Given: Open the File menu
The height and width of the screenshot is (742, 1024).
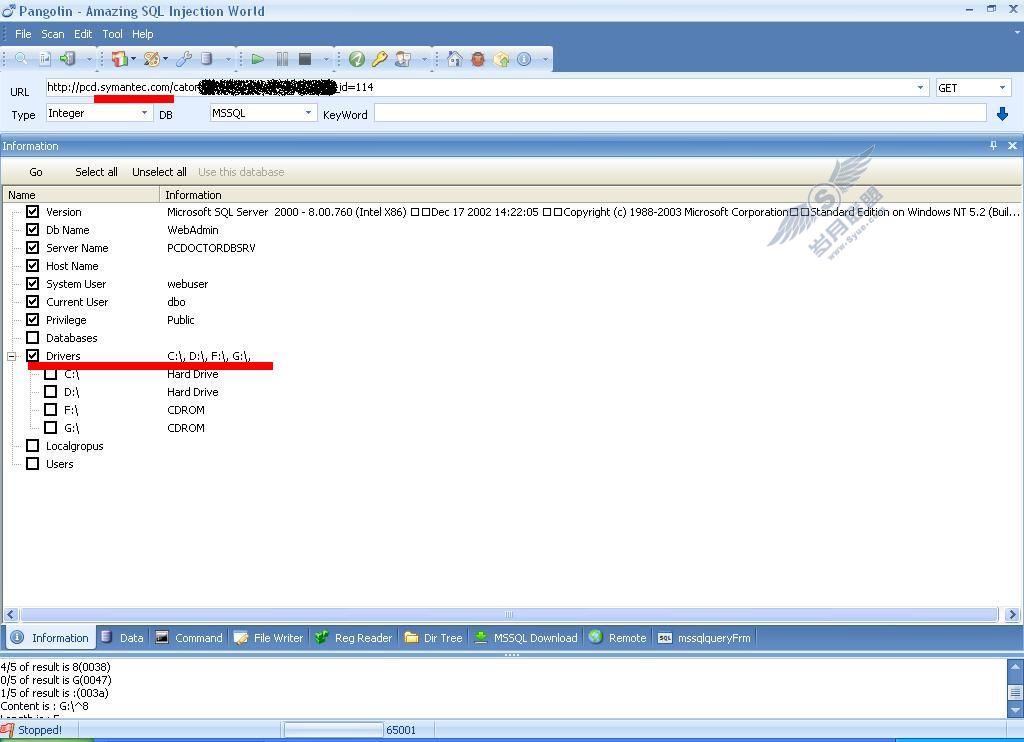Looking at the screenshot, I should (x=23, y=34).
